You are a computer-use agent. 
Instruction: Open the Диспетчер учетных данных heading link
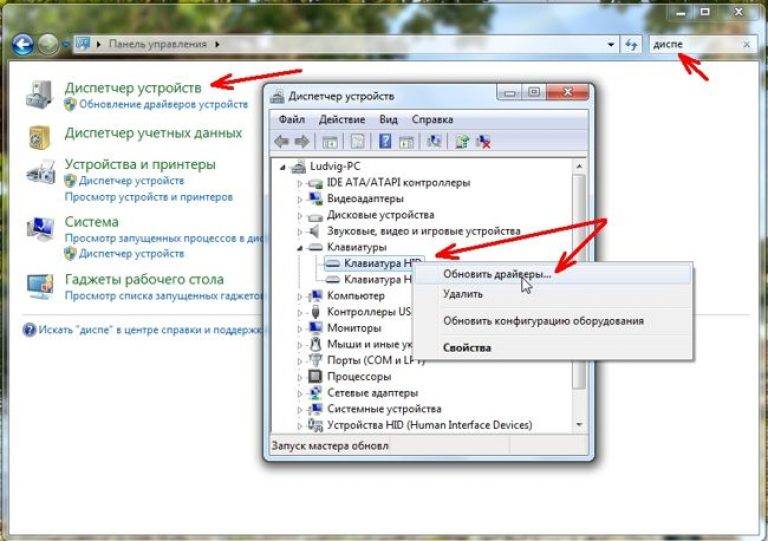click(153, 133)
